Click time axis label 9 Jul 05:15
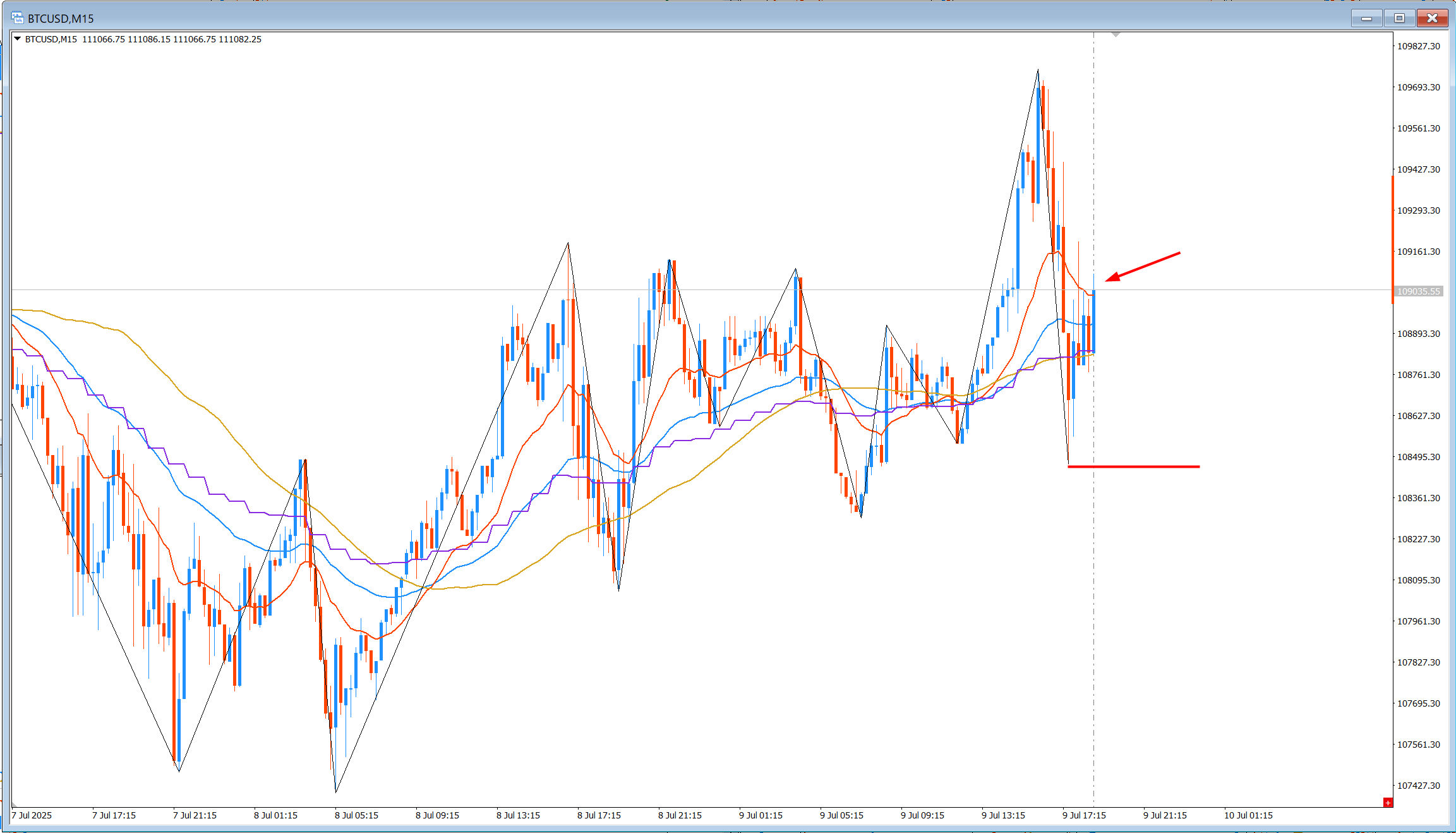This screenshot has width=1456, height=833. (x=841, y=815)
